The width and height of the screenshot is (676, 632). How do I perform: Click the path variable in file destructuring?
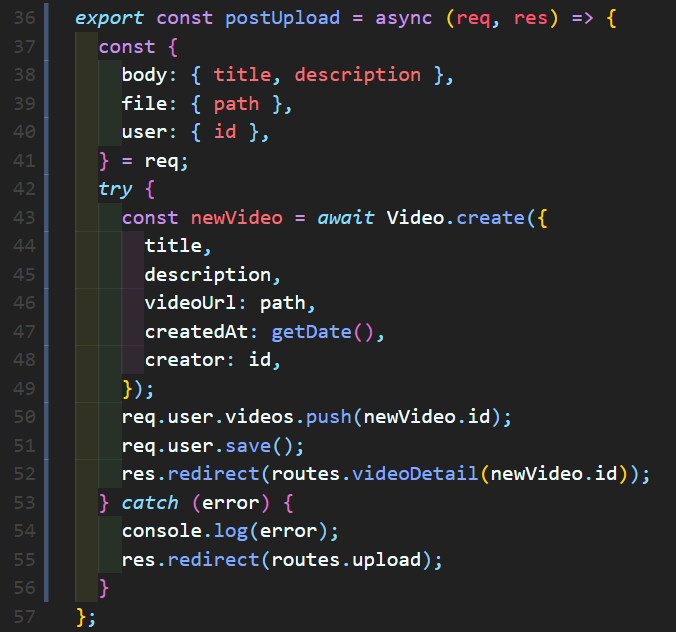236,104
